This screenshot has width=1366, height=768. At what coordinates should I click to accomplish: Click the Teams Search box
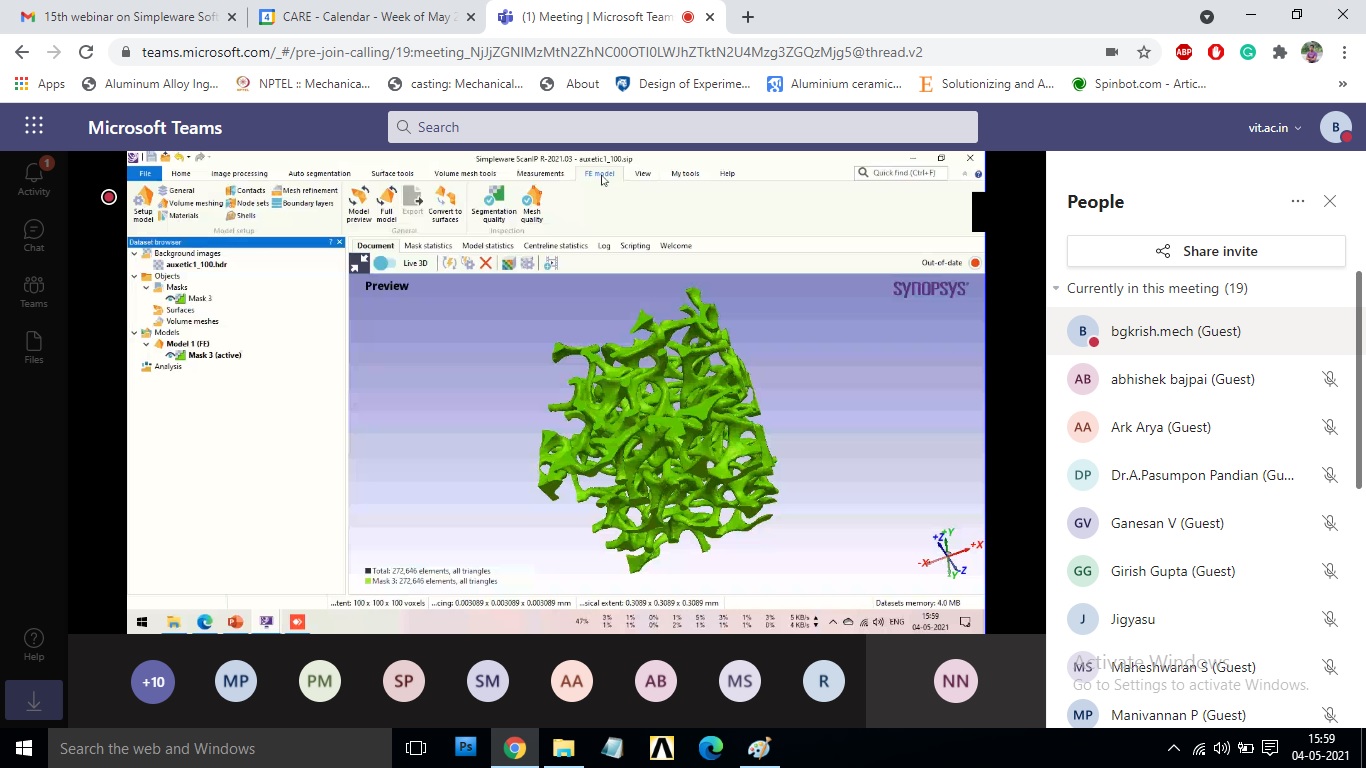click(683, 127)
